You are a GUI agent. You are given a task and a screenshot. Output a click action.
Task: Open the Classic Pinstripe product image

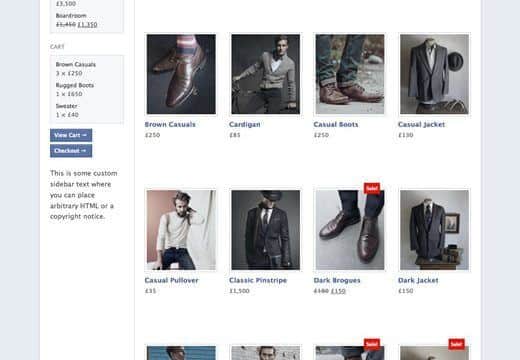tap(266, 230)
